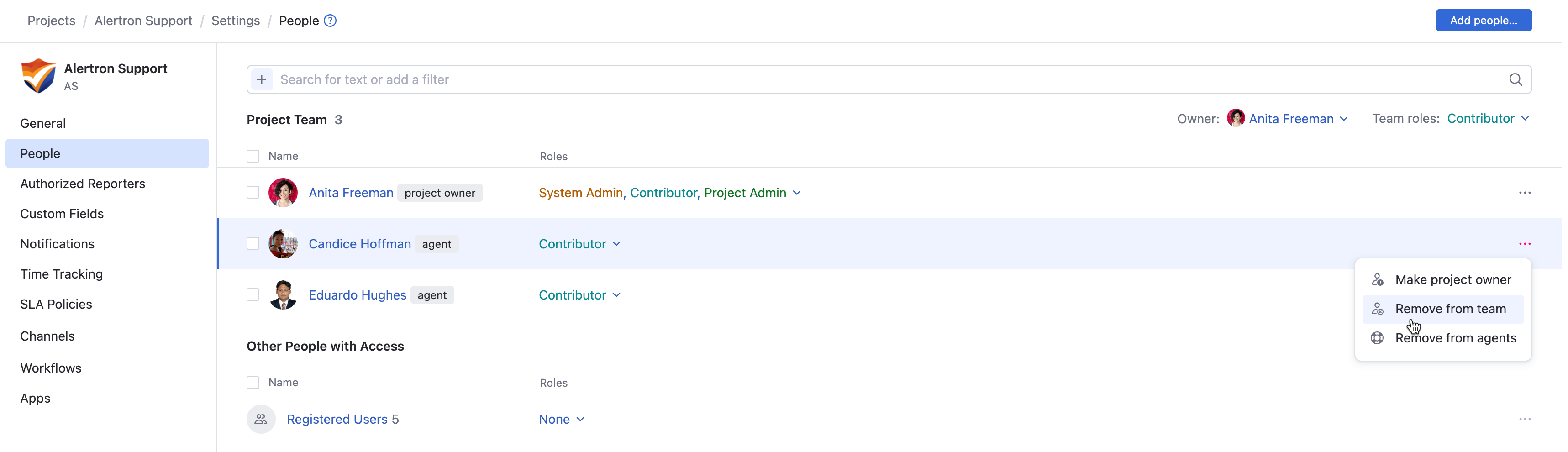Click Candice Hoffman's avatar picture
Screen dimensions: 1568x452
coord(283,244)
